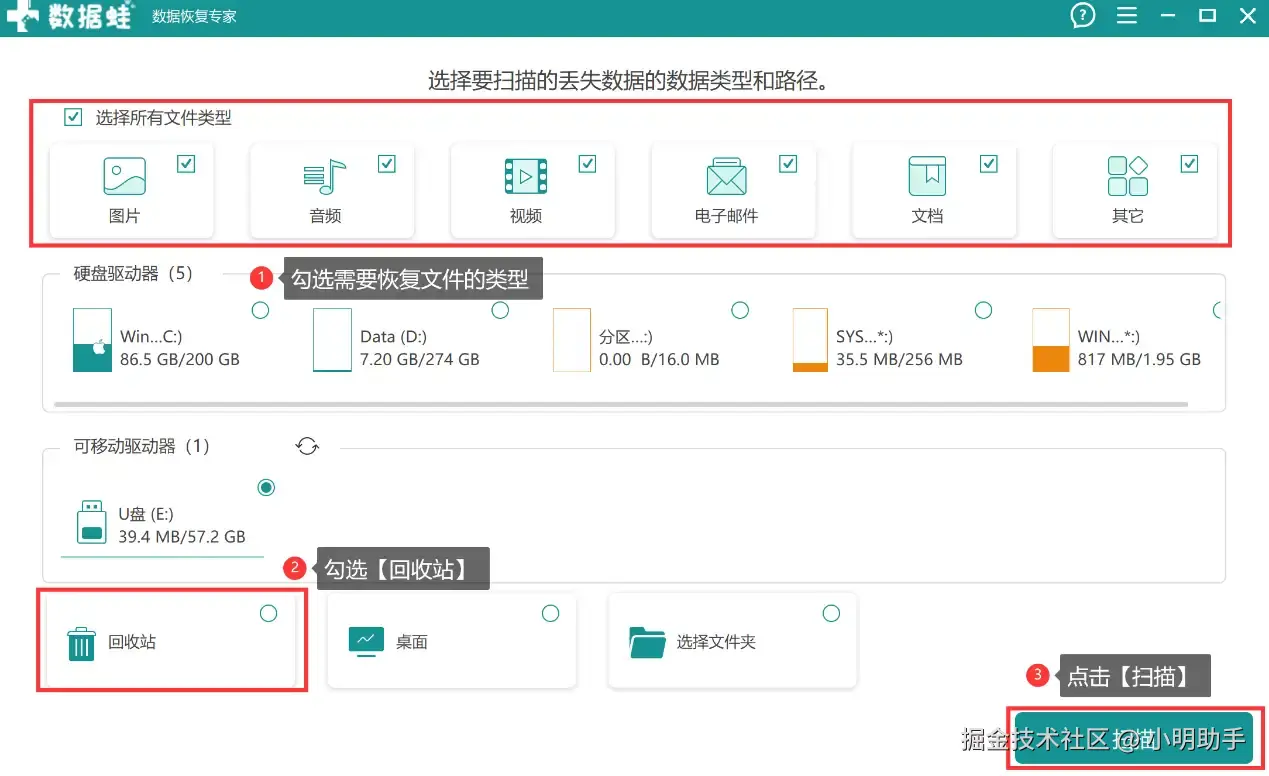Uncheck the 音频 file type checkbox
Screen dimensions: 1269x776
pyautogui.click(x=387, y=164)
